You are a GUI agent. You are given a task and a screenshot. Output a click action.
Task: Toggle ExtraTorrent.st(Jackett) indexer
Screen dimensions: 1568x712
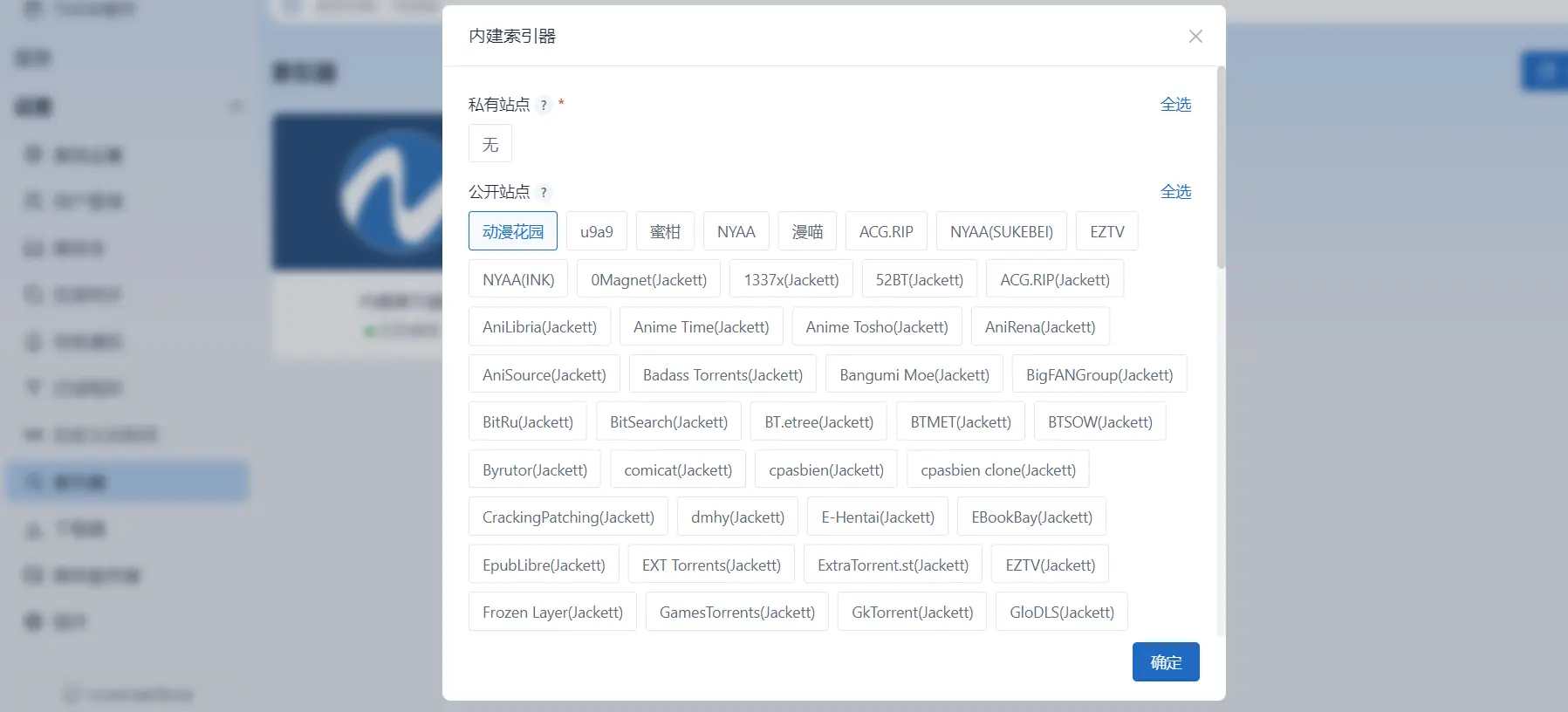click(894, 565)
